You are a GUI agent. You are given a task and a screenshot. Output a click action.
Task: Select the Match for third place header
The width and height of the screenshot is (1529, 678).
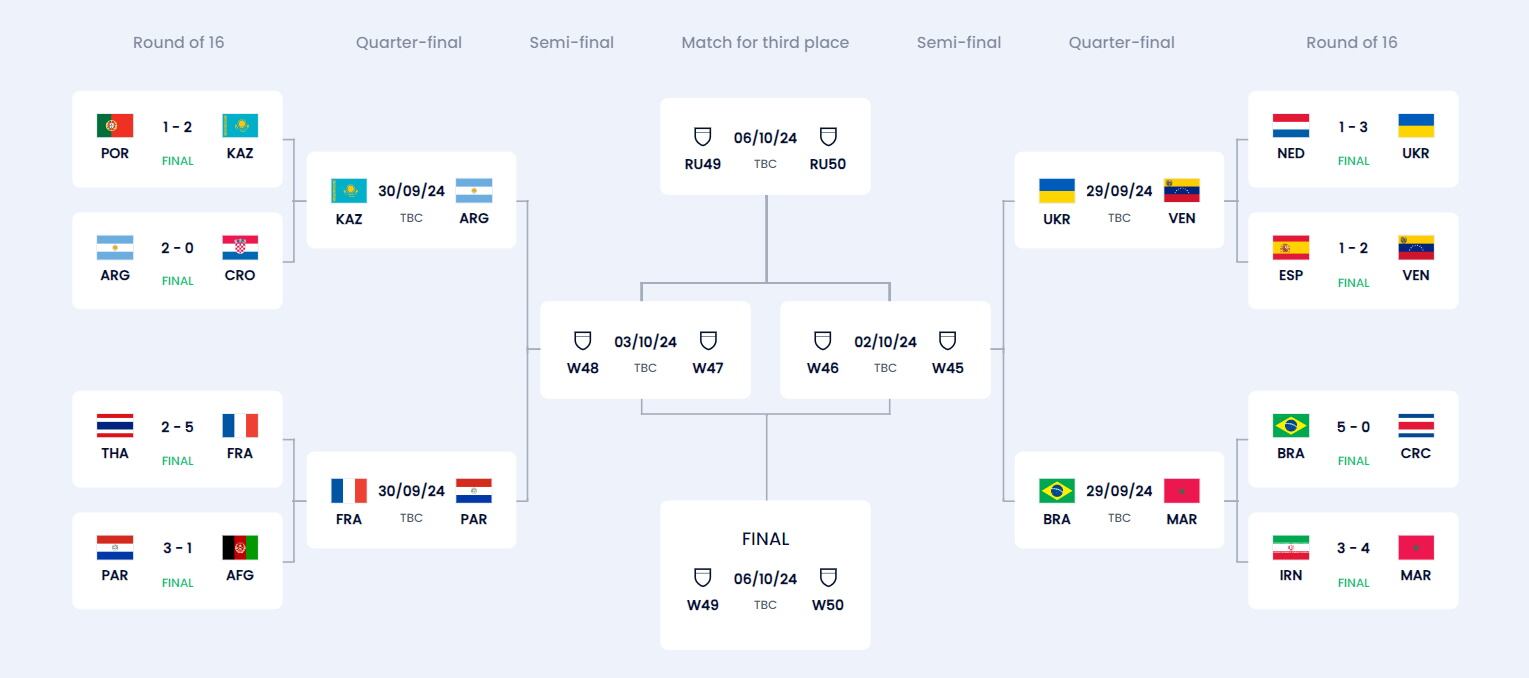[x=765, y=42]
